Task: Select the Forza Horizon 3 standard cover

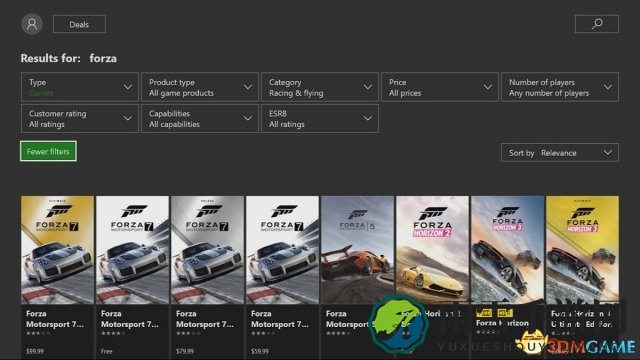Action: (507, 250)
